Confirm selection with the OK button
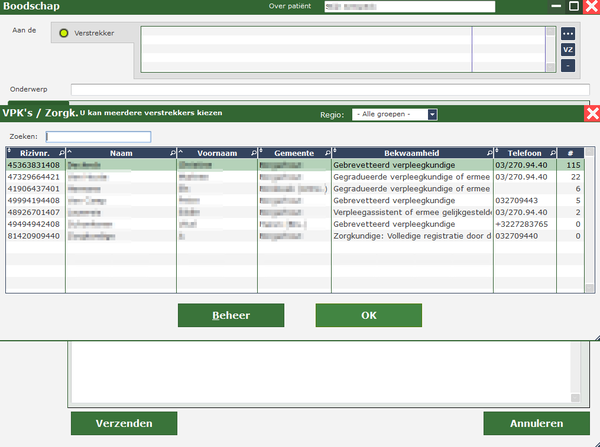 pos(368,315)
